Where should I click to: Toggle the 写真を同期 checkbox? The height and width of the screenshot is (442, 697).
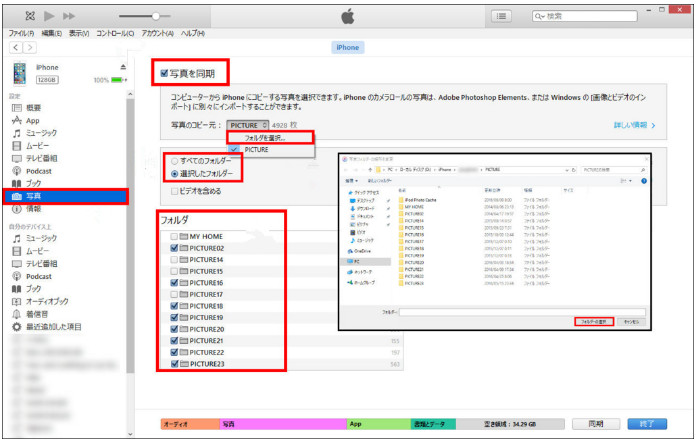[x=164, y=73]
